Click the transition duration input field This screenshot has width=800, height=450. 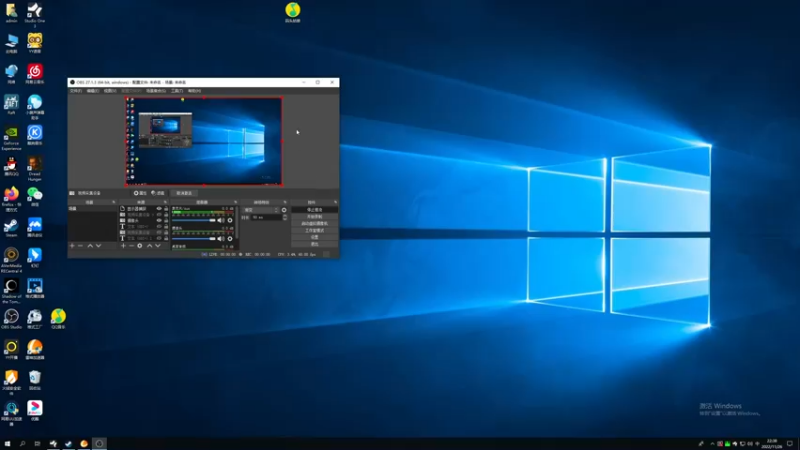point(266,217)
